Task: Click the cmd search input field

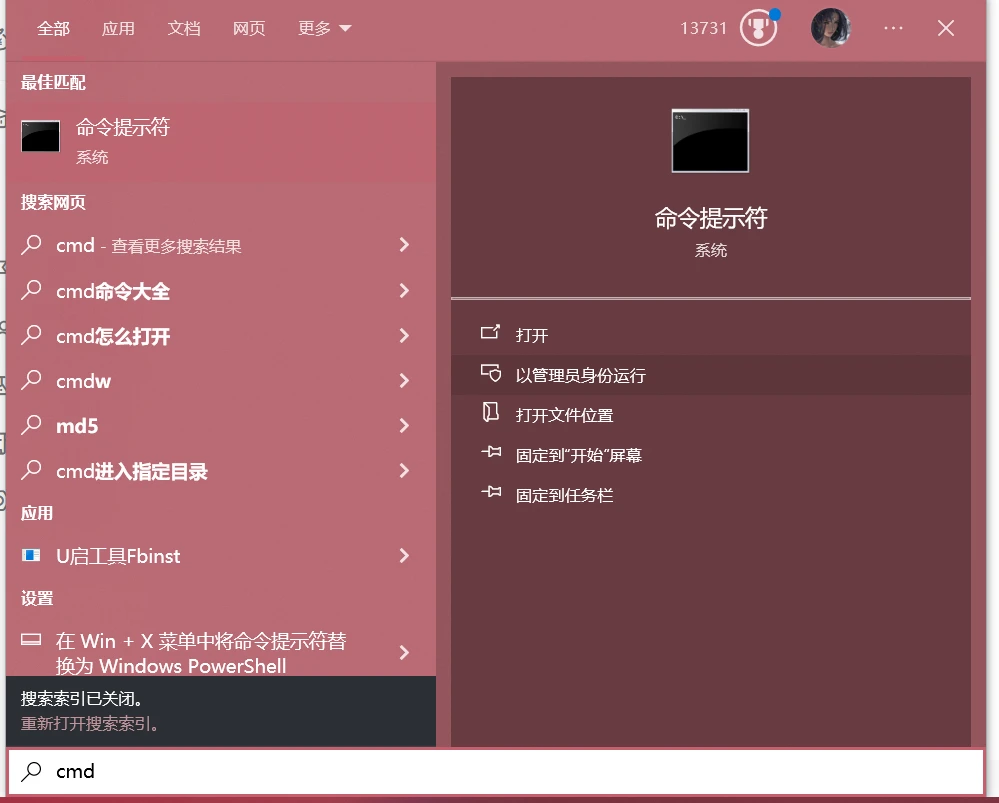Action: [496, 772]
